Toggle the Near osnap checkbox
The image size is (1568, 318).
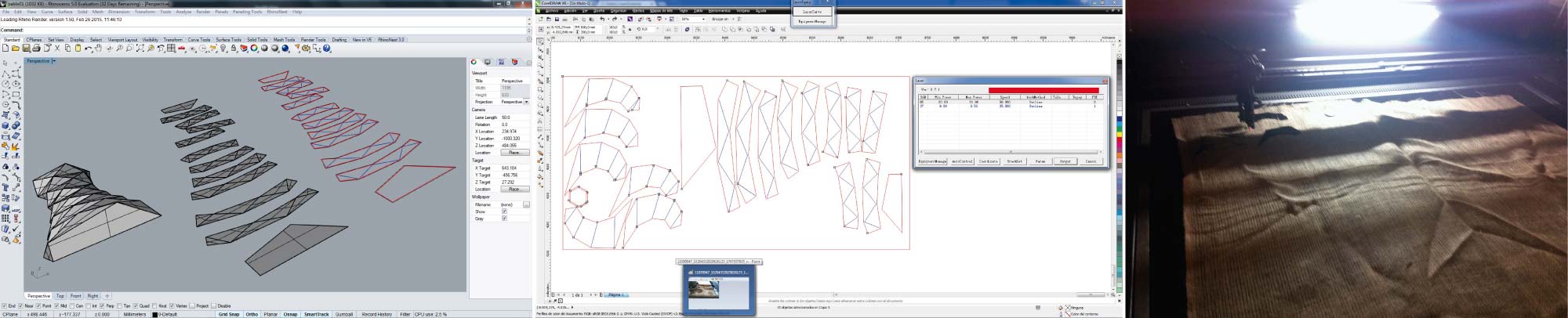20,305
